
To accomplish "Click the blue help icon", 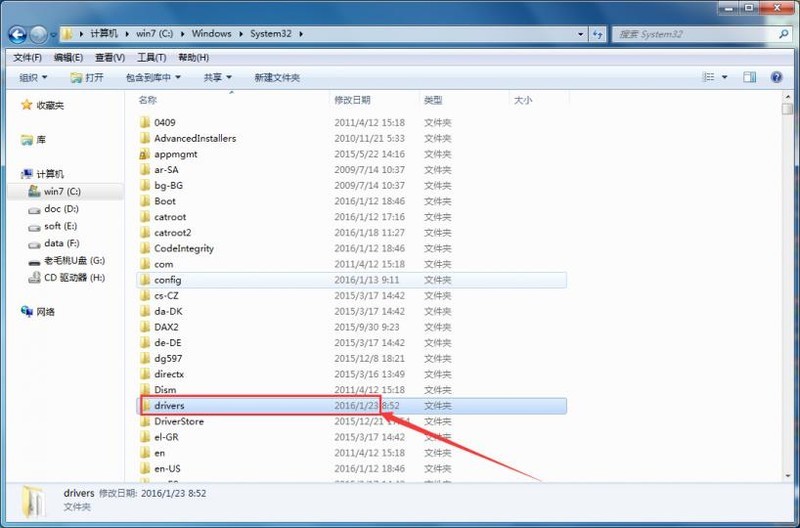I will [x=777, y=78].
